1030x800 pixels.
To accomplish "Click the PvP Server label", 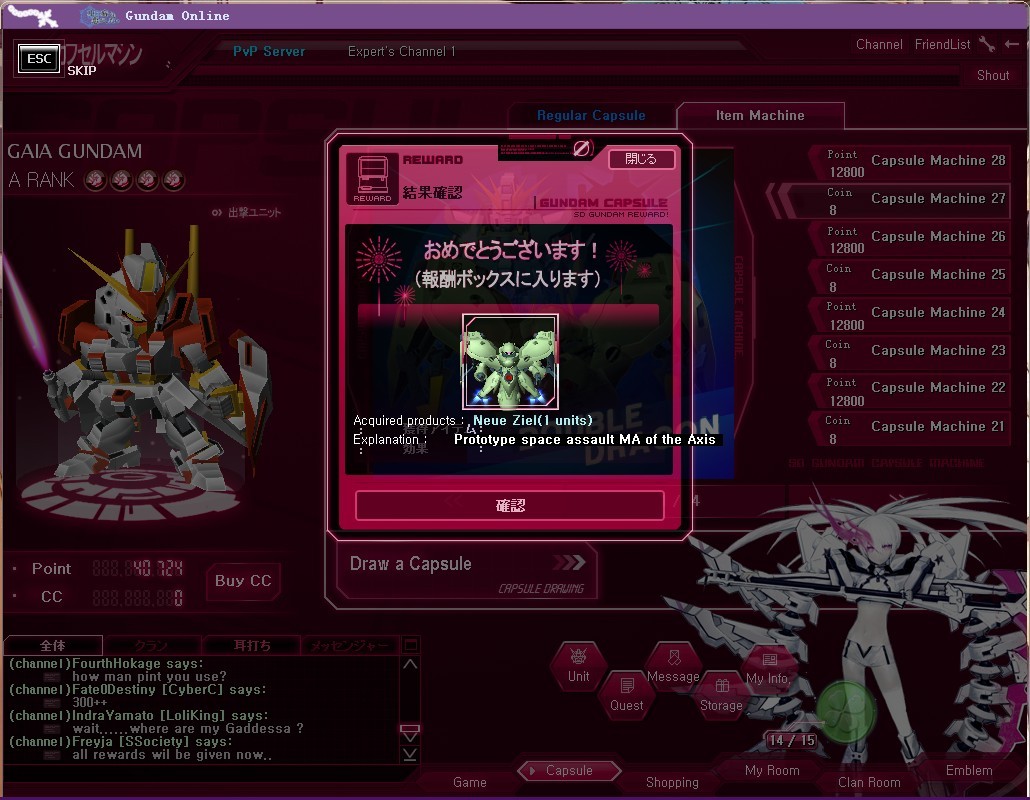I will click(269, 51).
